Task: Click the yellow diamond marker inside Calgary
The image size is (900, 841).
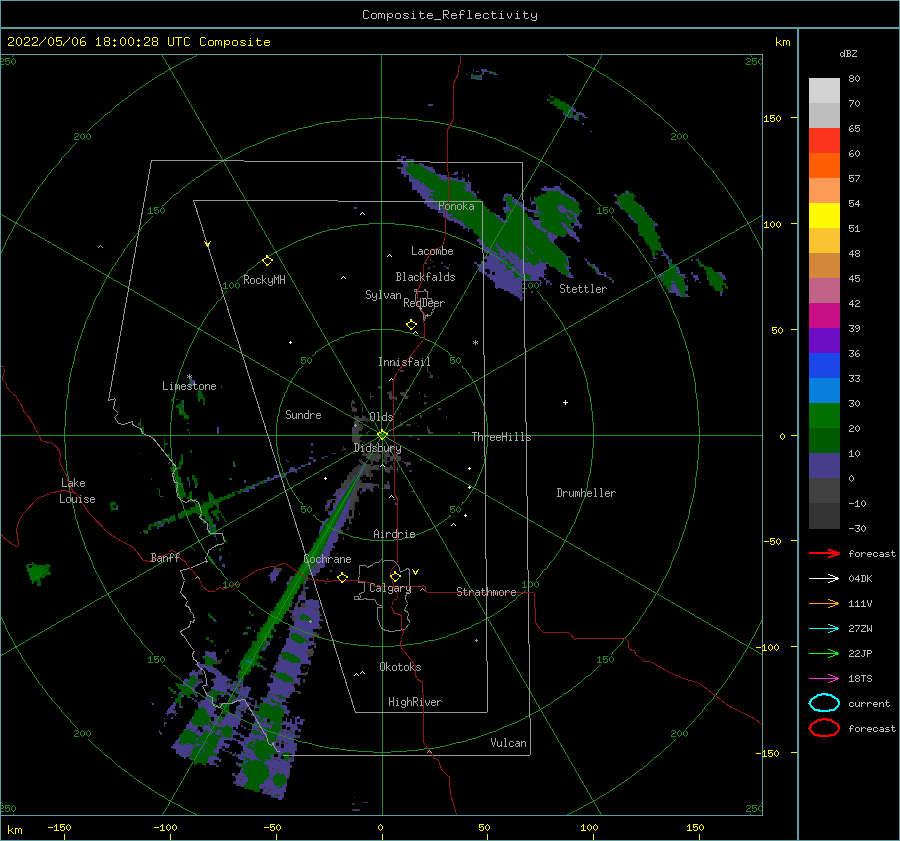Action: pos(395,576)
